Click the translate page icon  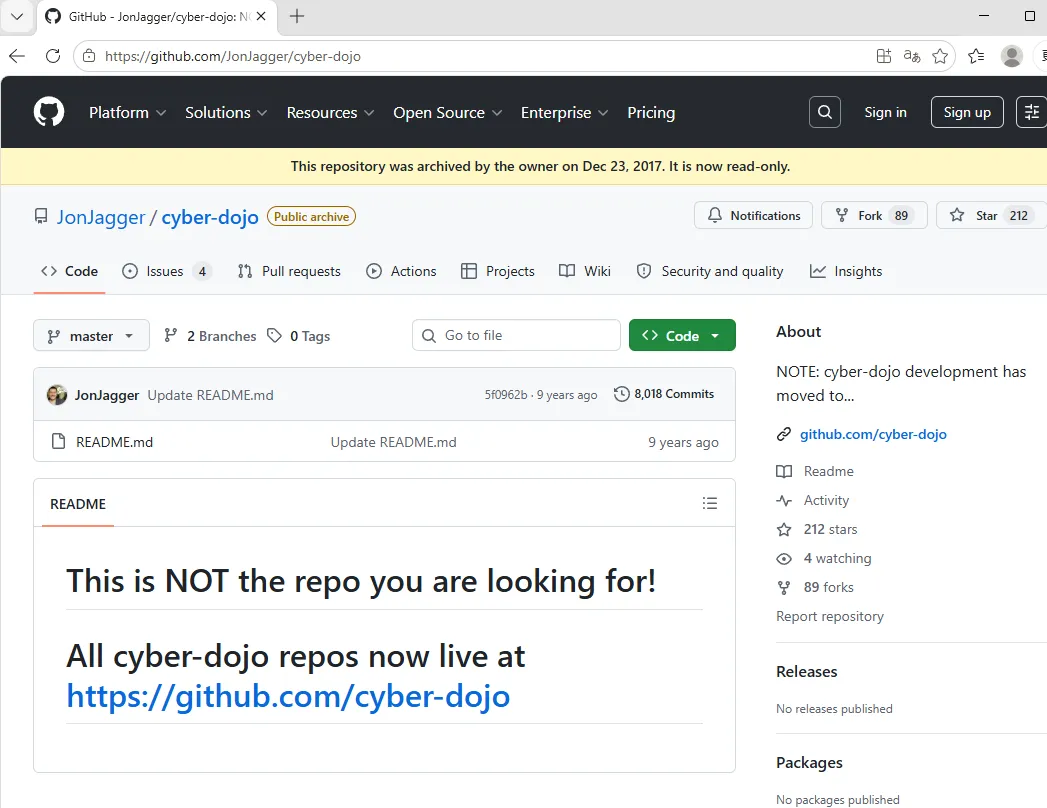[x=911, y=56]
